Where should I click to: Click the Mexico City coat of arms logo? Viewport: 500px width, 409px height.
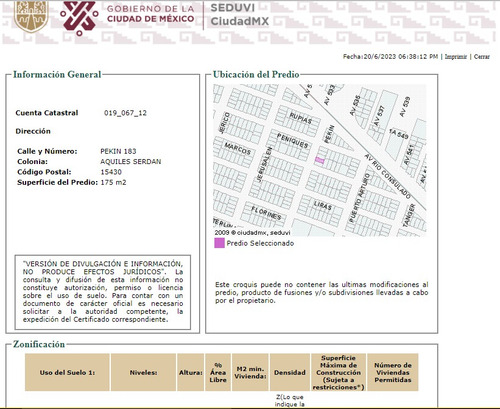click(31, 16)
